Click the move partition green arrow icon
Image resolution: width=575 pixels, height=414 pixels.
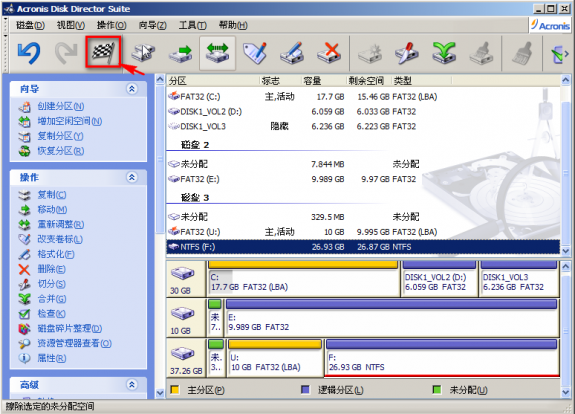pyautogui.click(x=181, y=54)
